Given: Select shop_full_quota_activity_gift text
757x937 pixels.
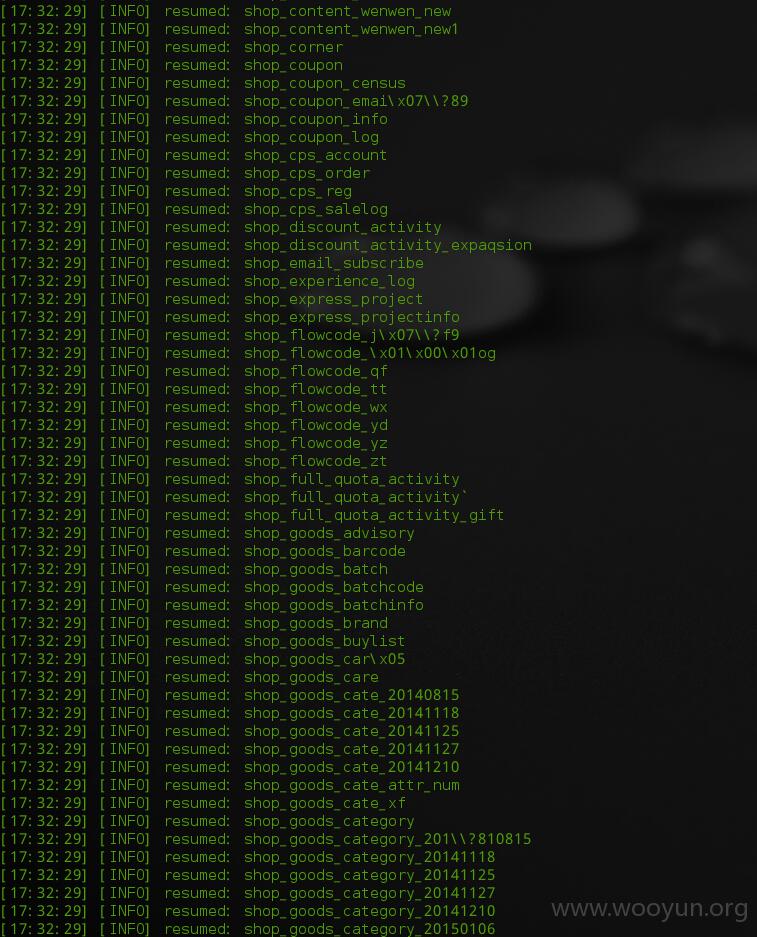Looking at the screenshot, I should [x=374, y=515].
